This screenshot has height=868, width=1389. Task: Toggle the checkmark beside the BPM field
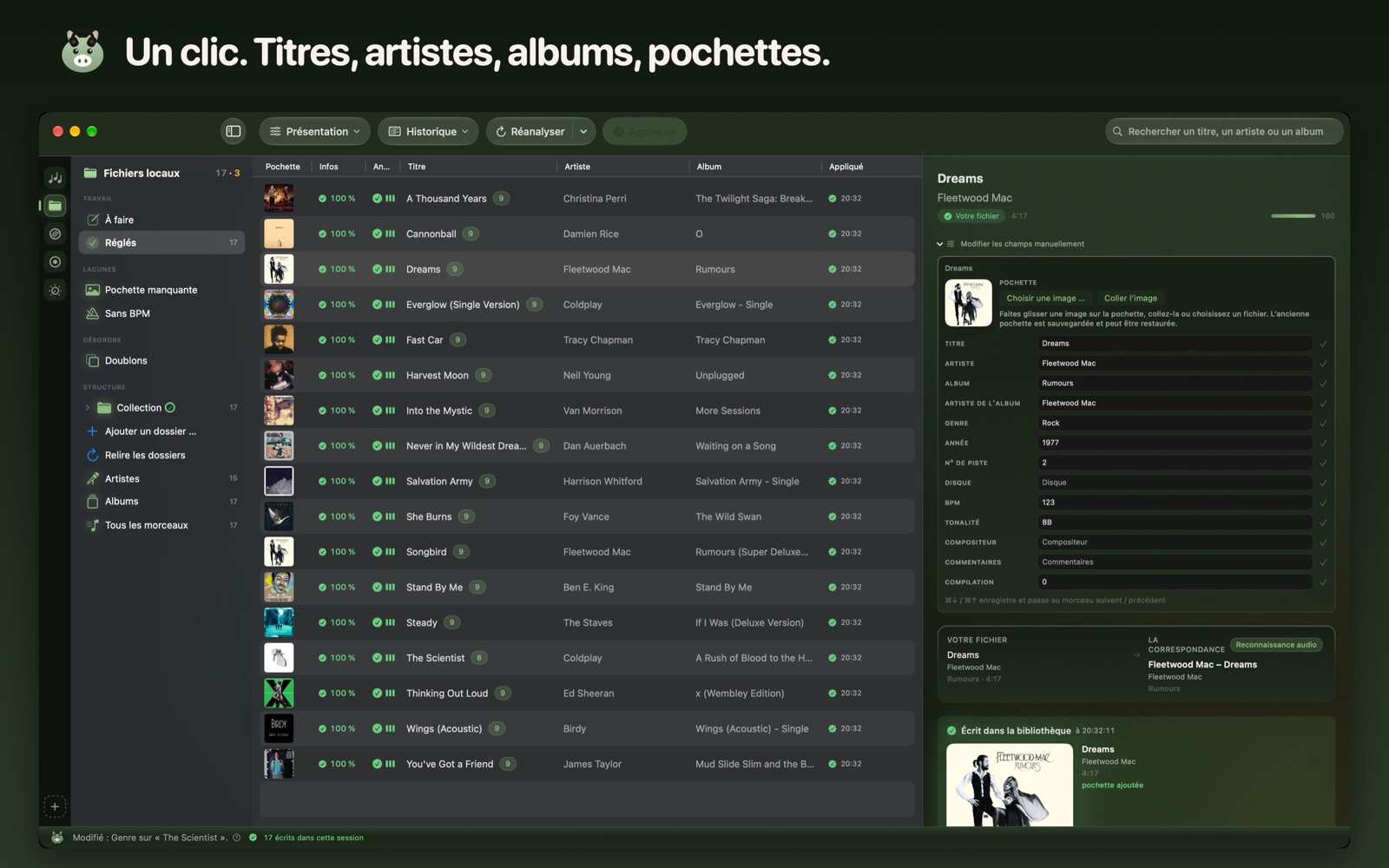point(1323,503)
